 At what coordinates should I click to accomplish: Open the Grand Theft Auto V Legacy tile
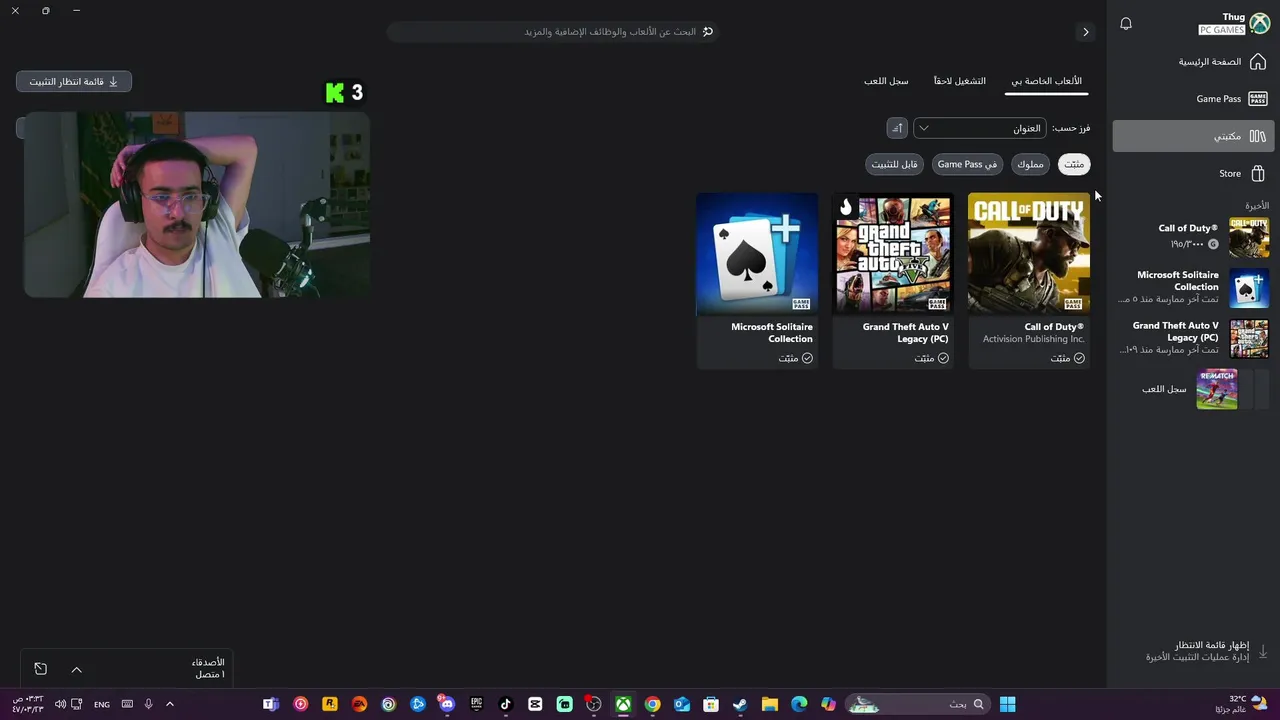tap(893, 280)
